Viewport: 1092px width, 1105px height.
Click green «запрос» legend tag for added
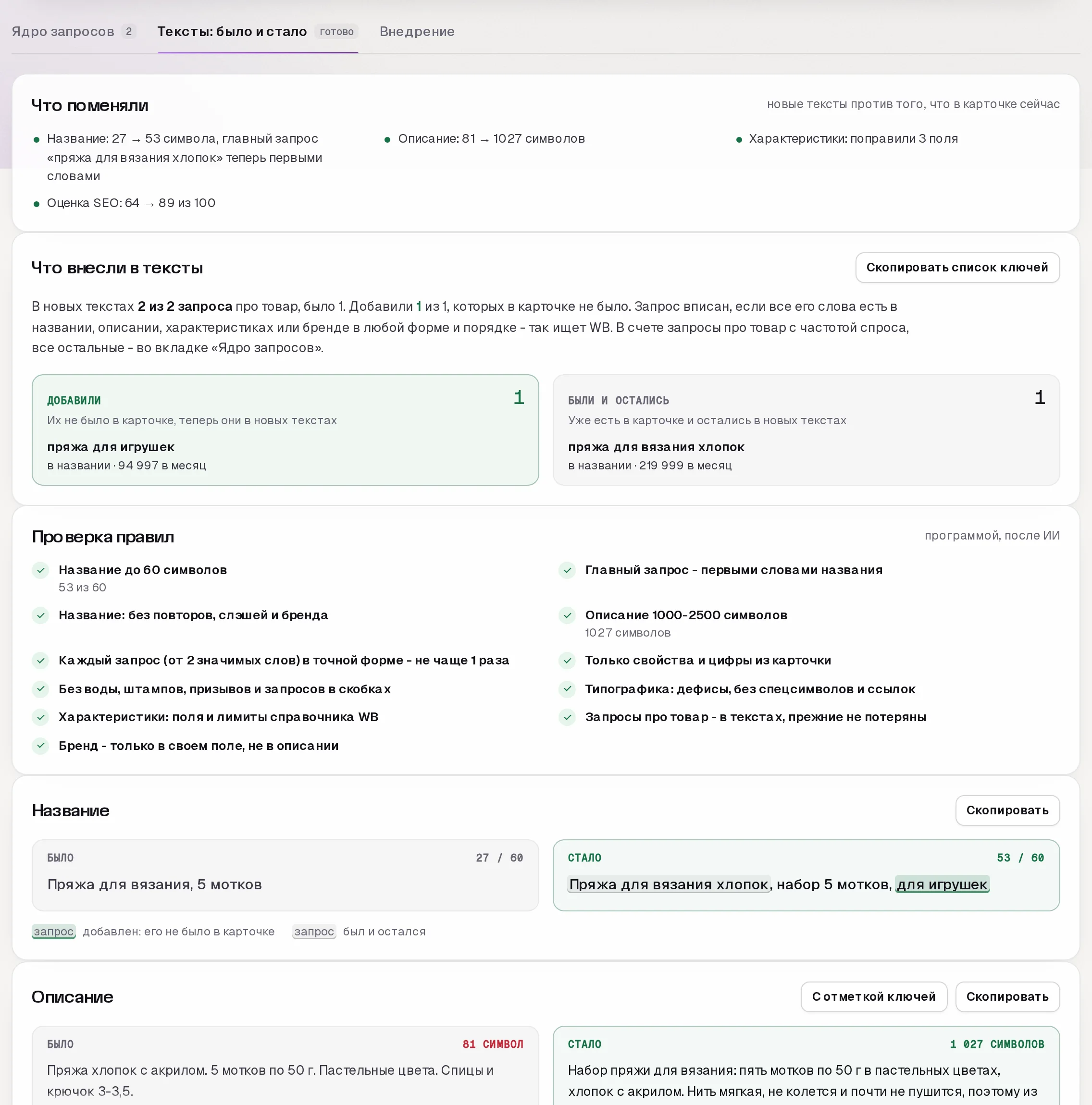click(x=54, y=931)
